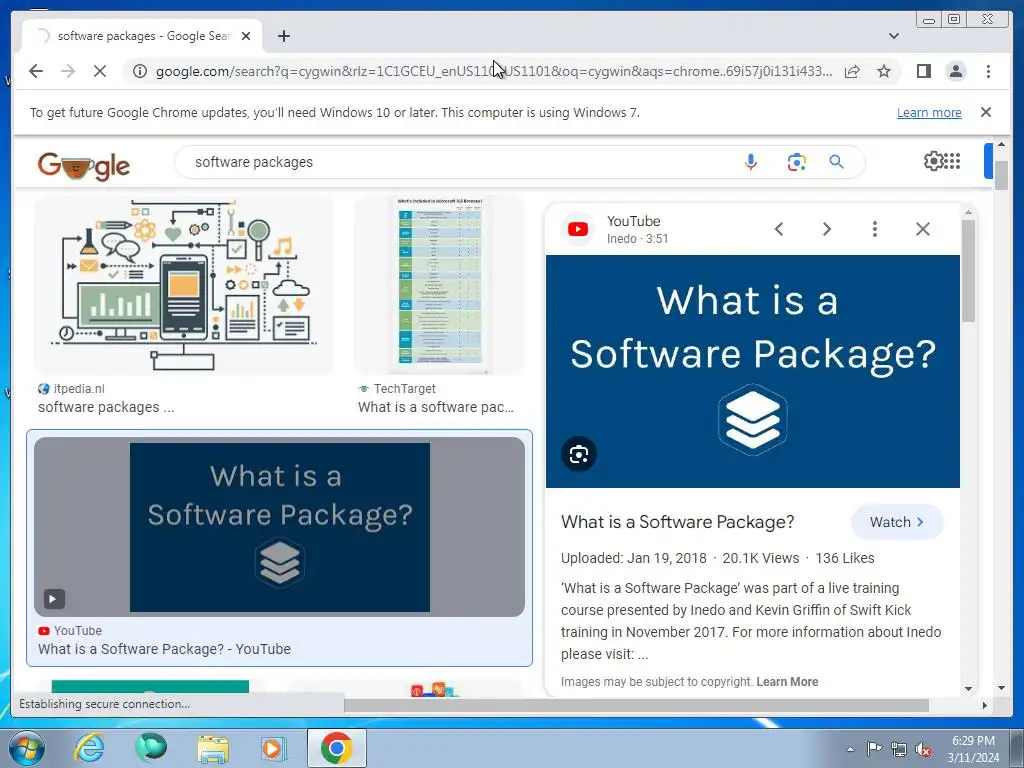The width and height of the screenshot is (1024, 768).
Task: Show hidden tray icons arrow
Action: click(x=850, y=749)
